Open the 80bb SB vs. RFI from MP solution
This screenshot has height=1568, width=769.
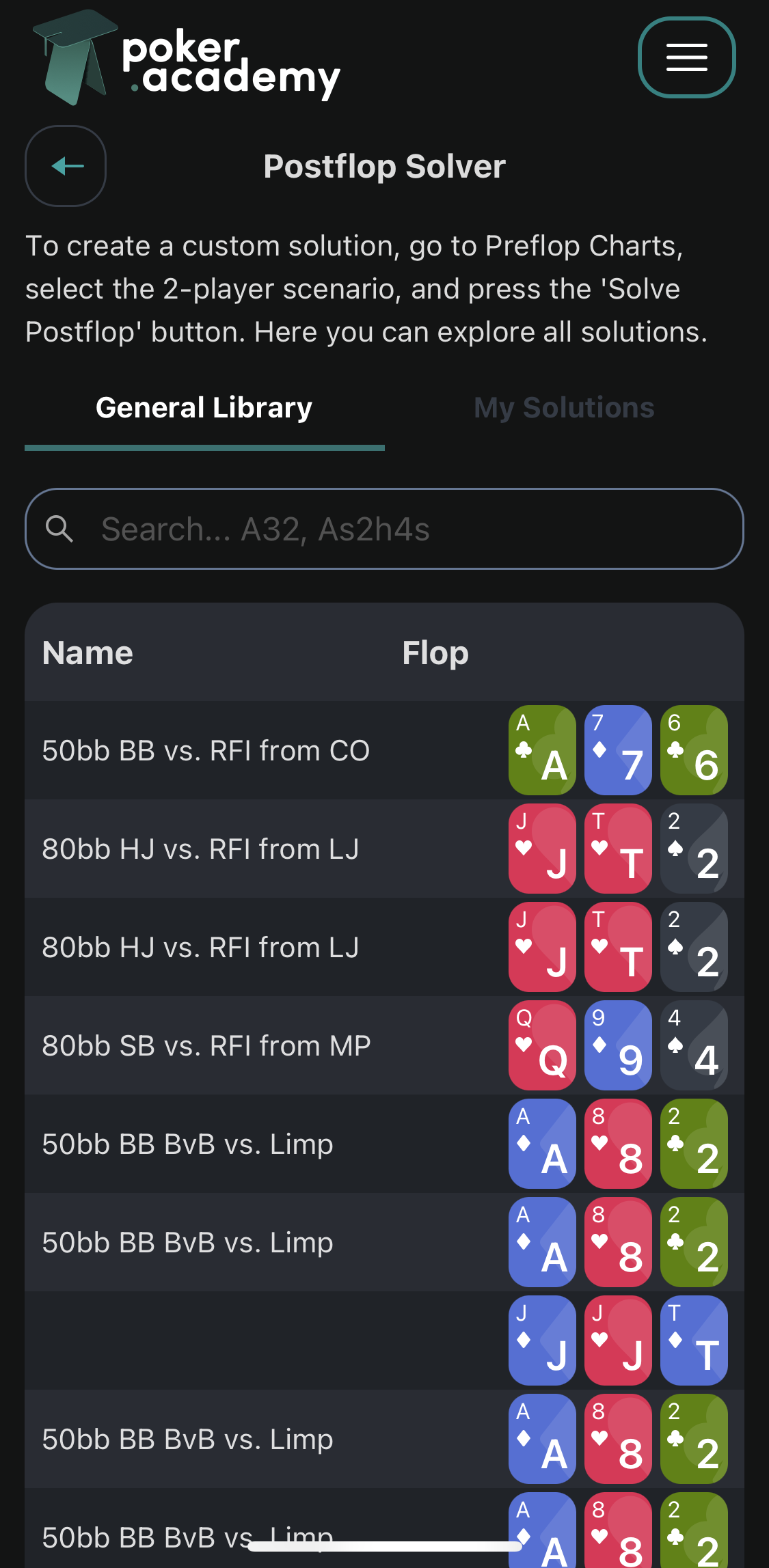[x=206, y=1046]
